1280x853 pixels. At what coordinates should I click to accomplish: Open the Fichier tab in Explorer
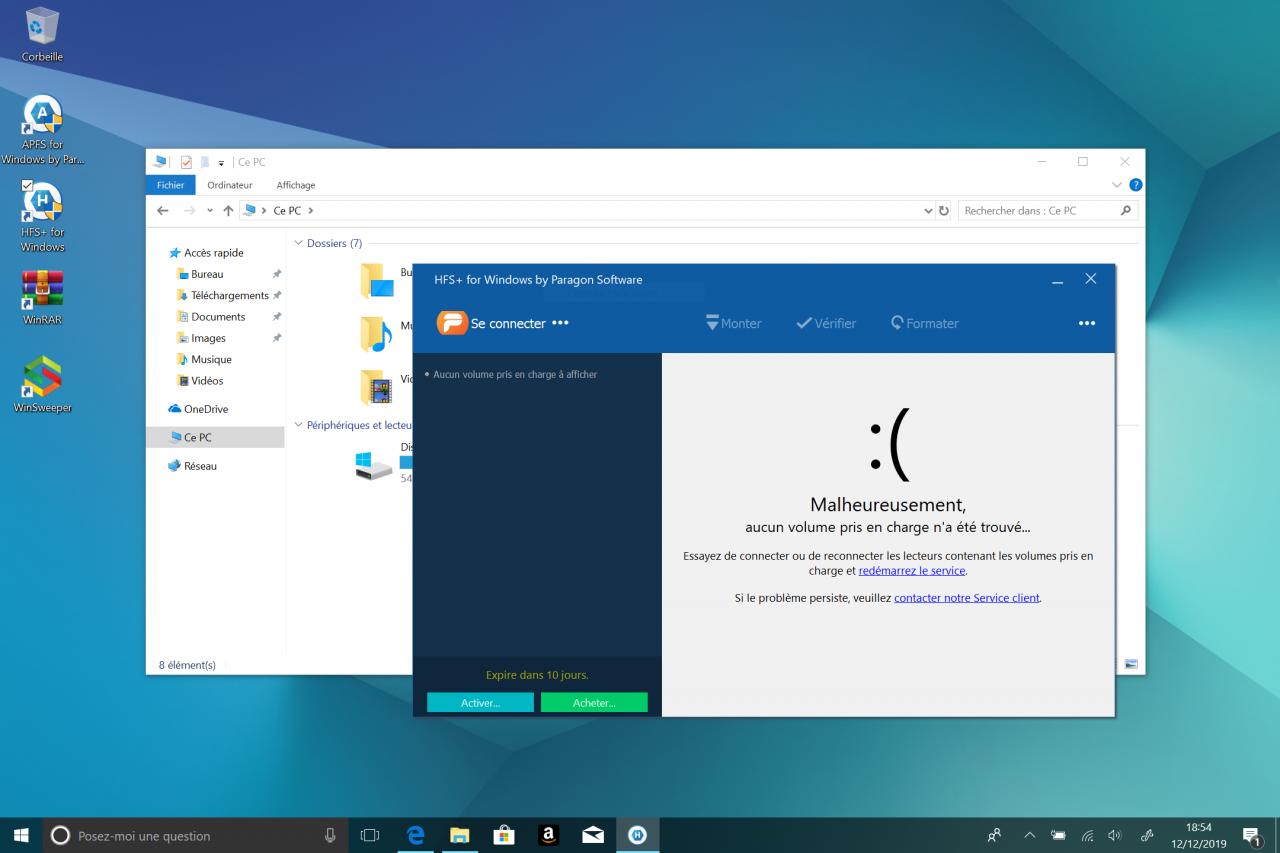[x=171, y=185]
